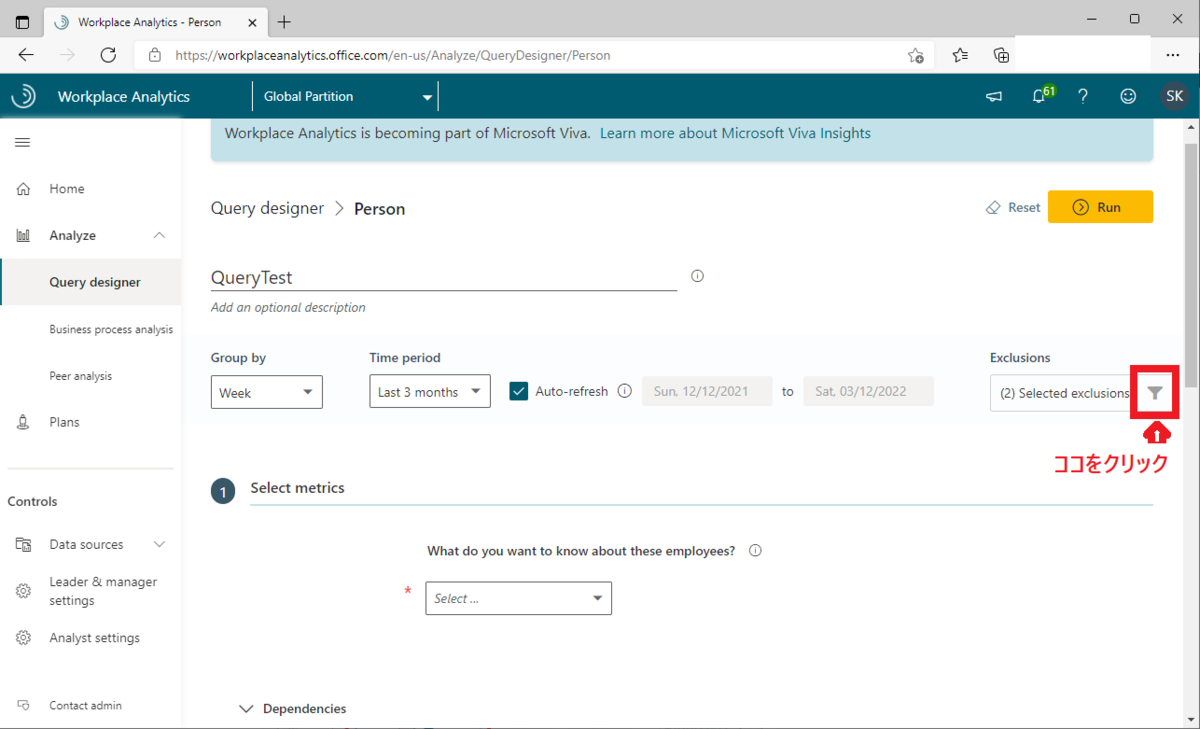
Task: Click Query designer breadcrumb link
Action: click(x=267, y=208)
